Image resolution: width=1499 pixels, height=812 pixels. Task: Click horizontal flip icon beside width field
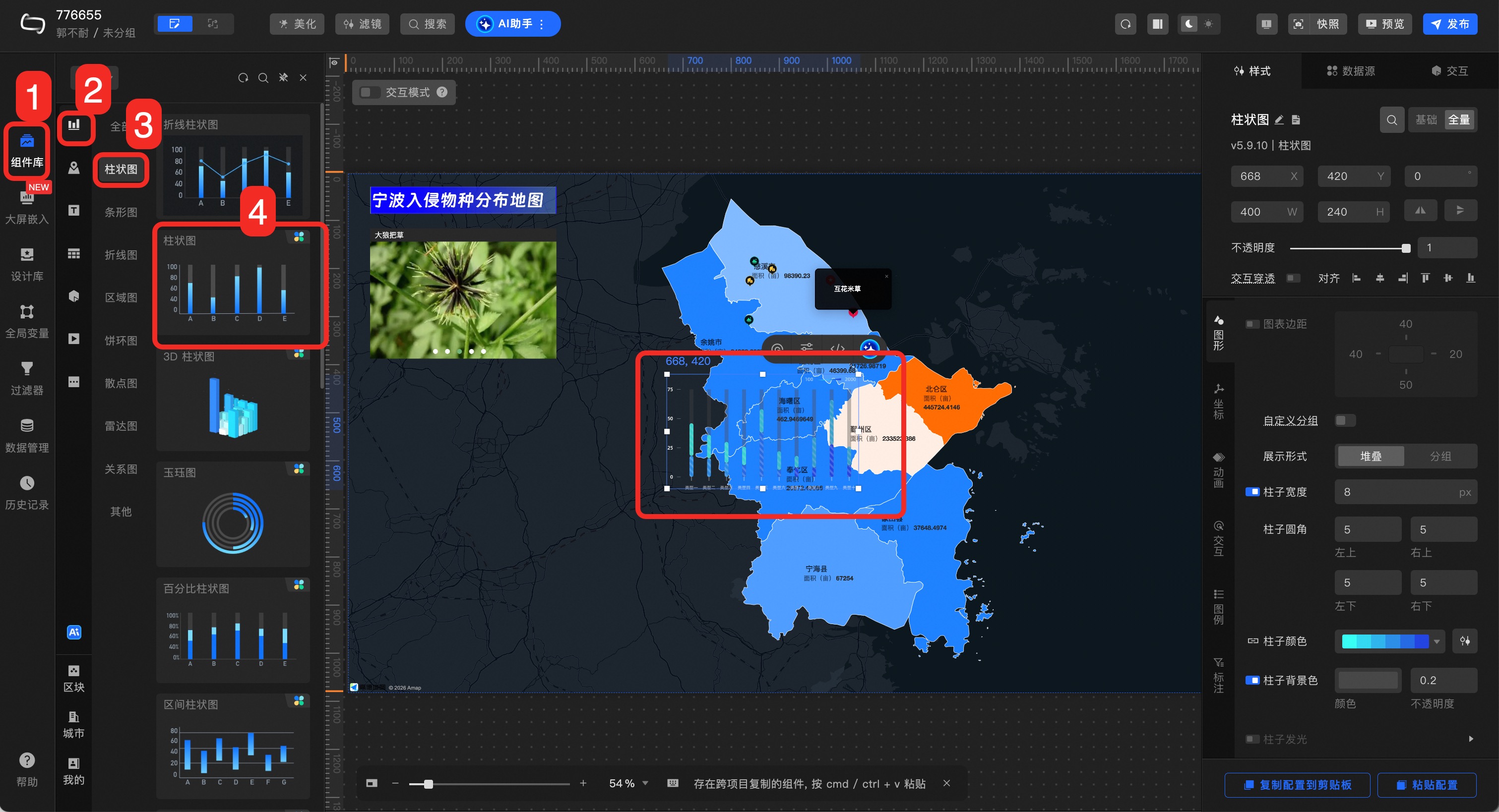click(1420, 211)
